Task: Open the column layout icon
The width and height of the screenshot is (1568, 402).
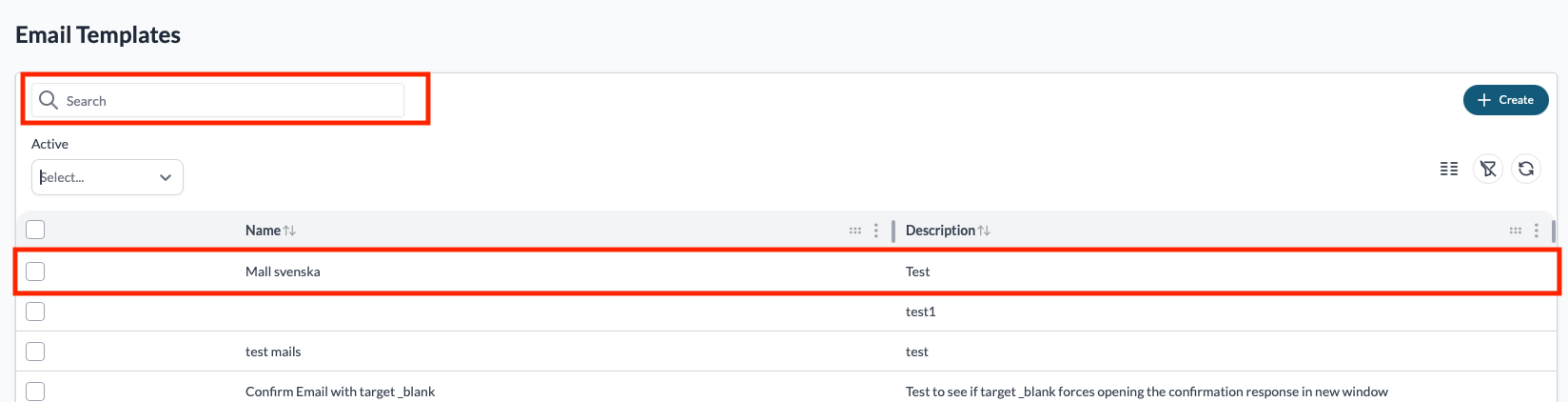Action: click(x=1449, y=169)
